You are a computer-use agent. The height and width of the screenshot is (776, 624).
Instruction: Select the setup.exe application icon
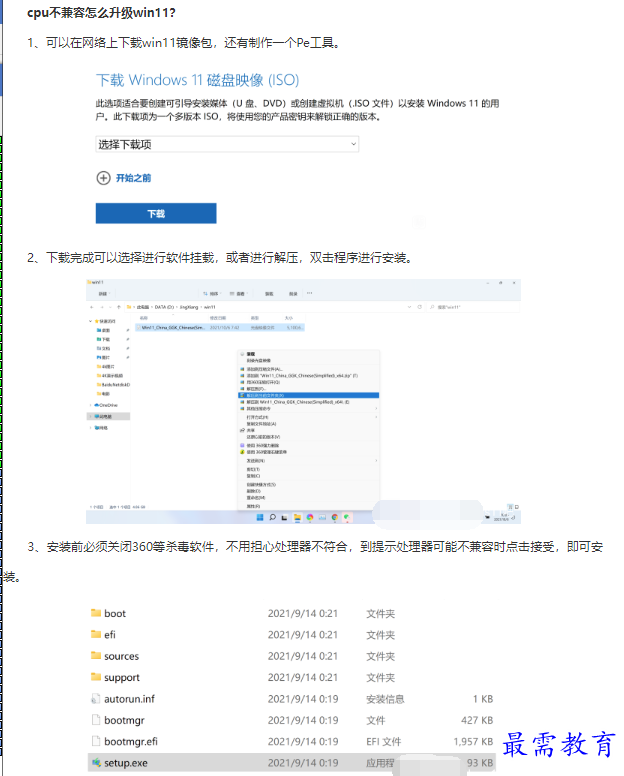pyautogui.click(x=96, y=763)
